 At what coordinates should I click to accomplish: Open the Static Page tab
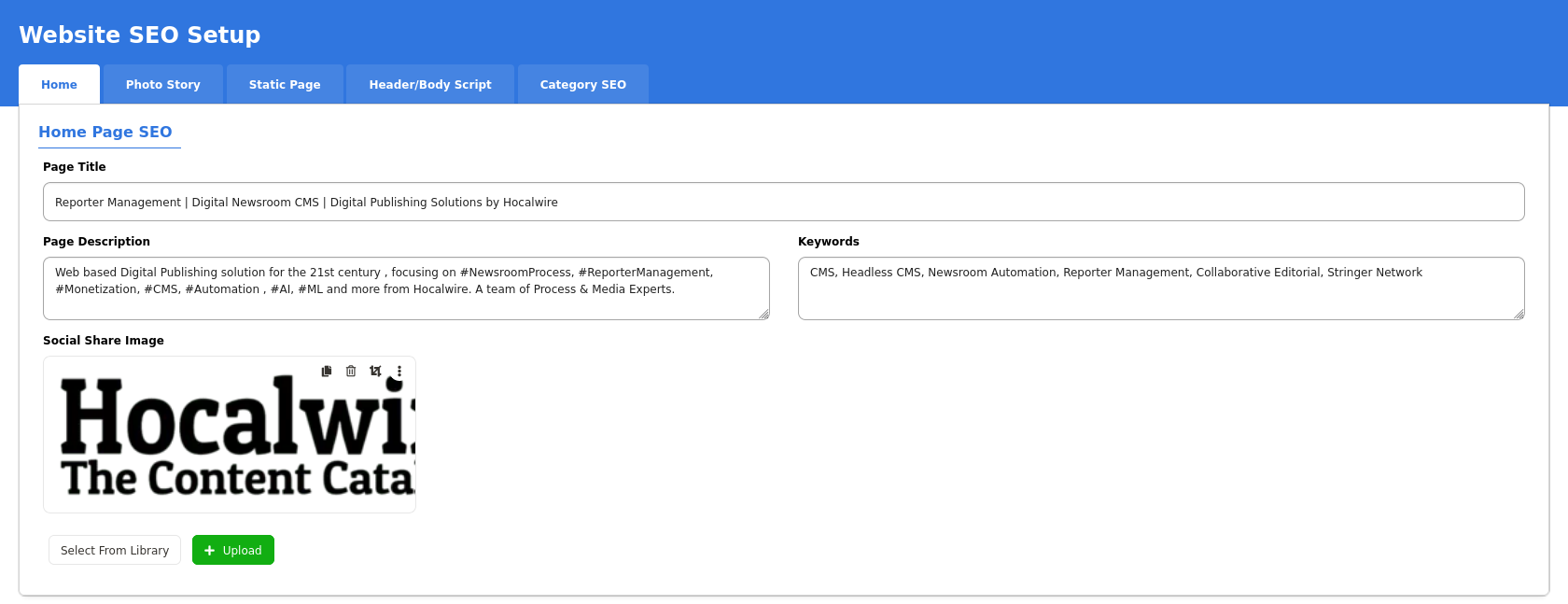285,84
